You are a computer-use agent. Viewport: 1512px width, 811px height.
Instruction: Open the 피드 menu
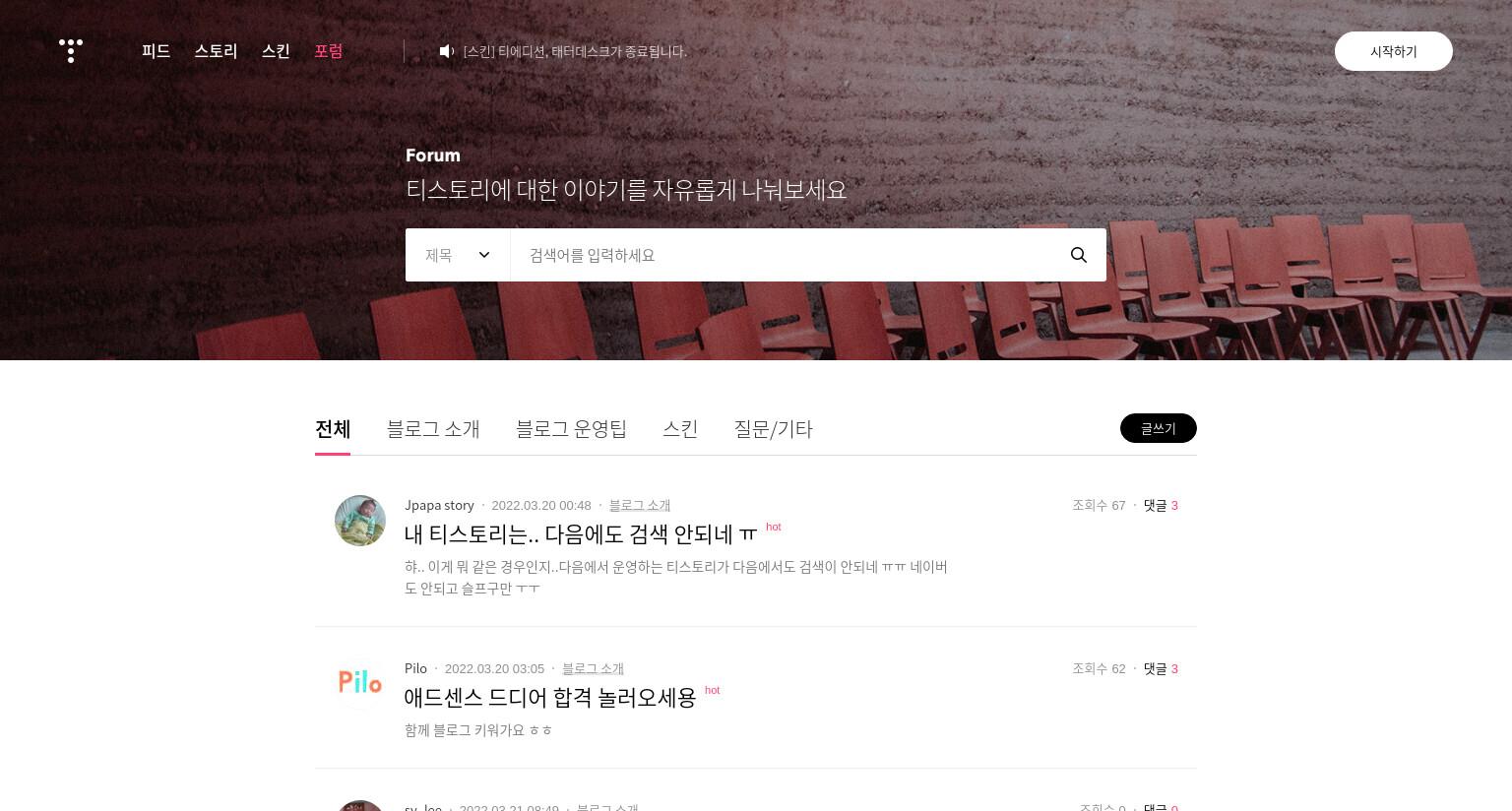click(x=157, y=51)
